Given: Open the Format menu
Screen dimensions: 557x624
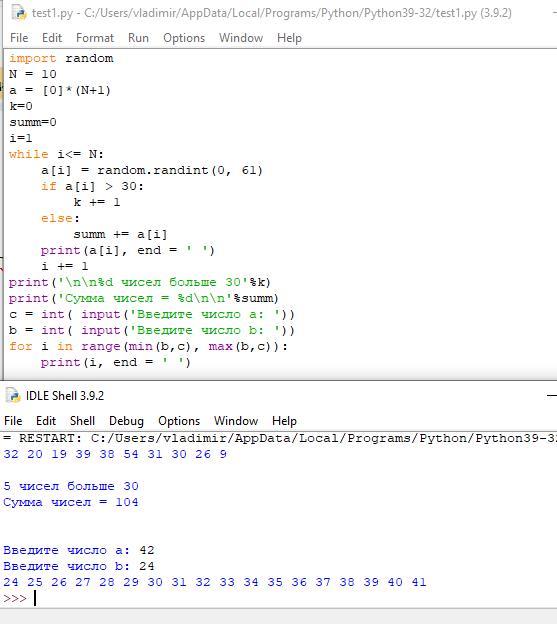Looking at the screenshot, I should 95,38.
